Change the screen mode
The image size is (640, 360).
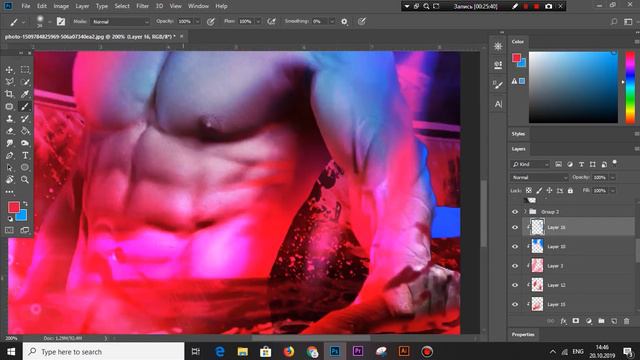25,230
